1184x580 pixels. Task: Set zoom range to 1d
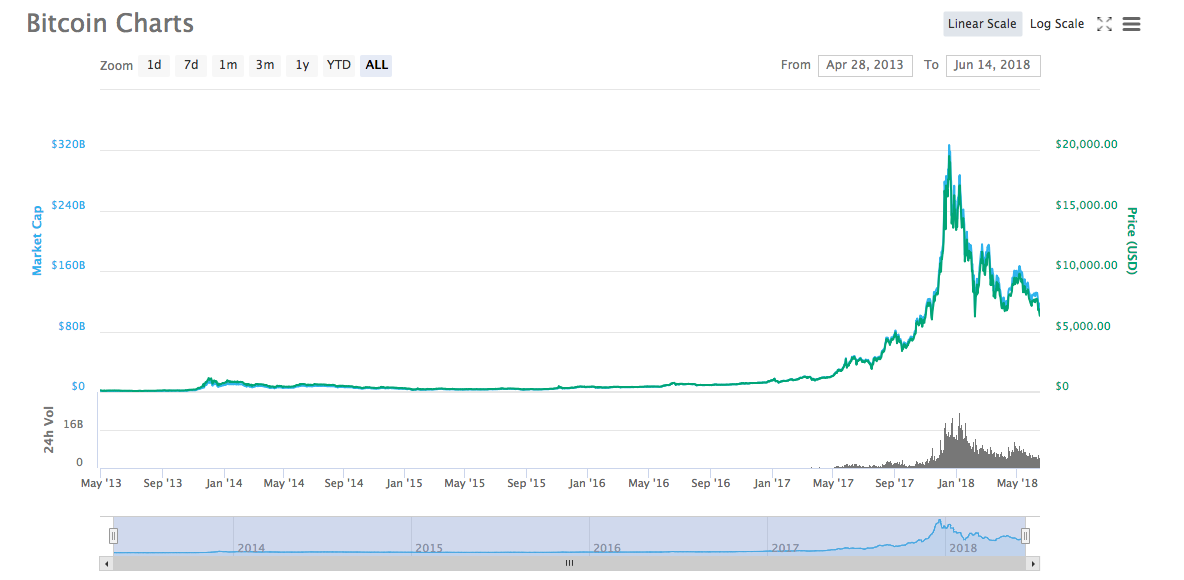(x=154, y=65)
